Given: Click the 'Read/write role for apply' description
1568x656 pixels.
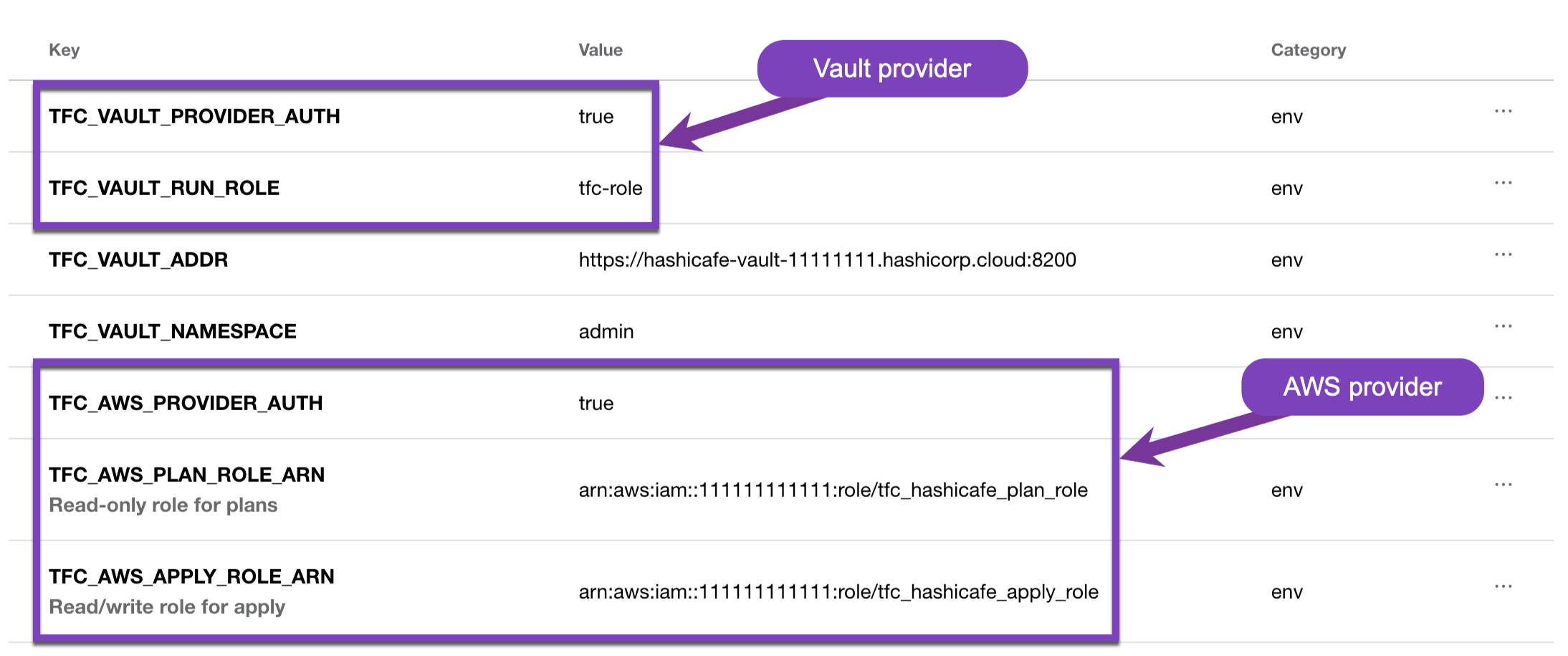Looking at the screenshot, I should pyautogui.click(x=167, y=607).
